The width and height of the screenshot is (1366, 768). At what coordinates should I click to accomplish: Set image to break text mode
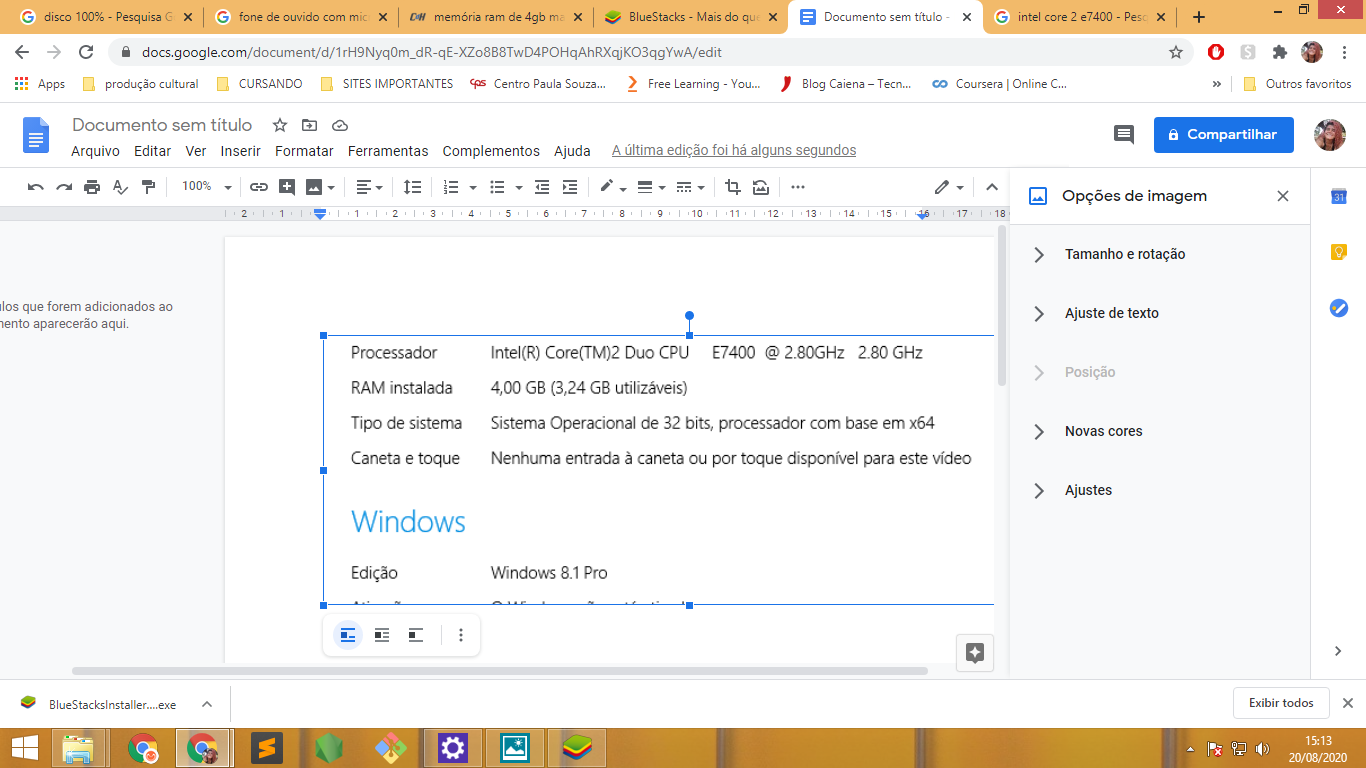[x=416, y=635]
